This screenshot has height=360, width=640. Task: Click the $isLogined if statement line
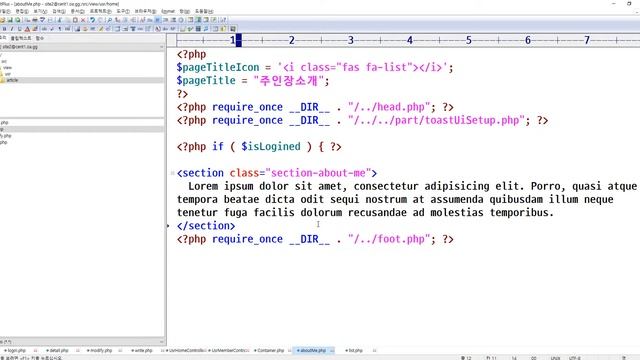(259, 147)
